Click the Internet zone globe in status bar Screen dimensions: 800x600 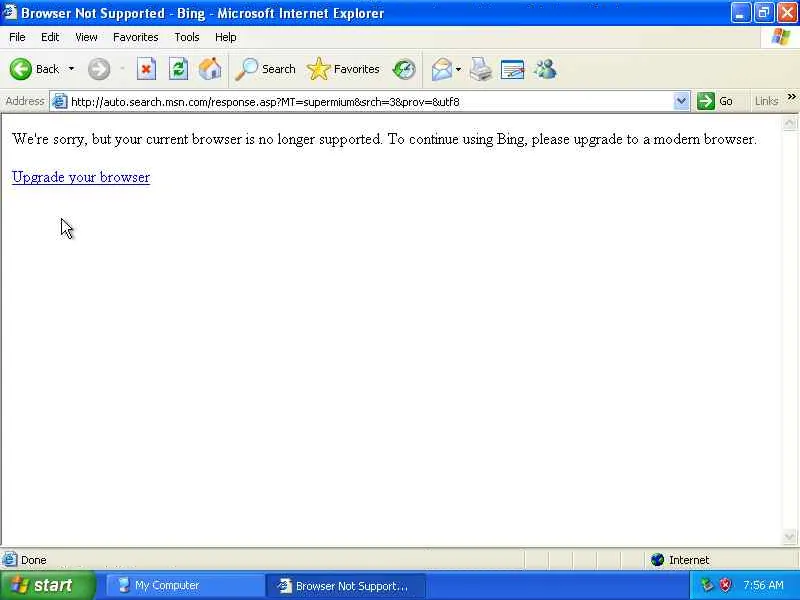[x=658, y=560]
